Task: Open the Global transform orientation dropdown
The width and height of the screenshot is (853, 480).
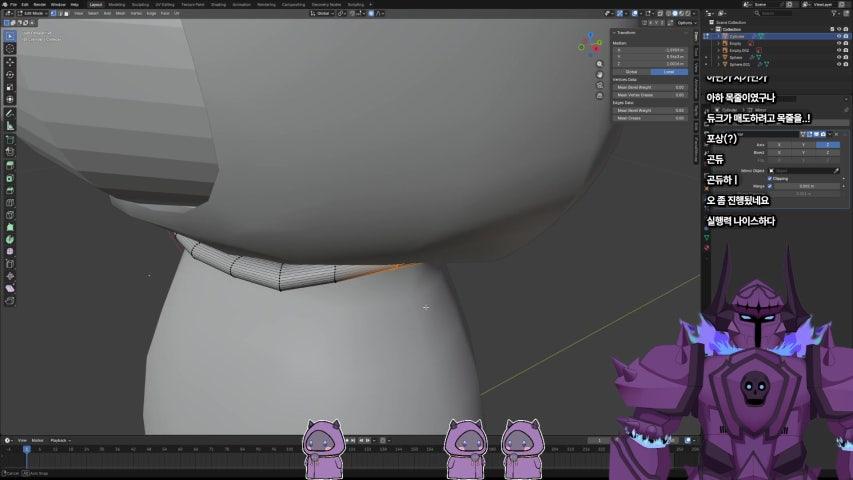Action: click(322, 13)
